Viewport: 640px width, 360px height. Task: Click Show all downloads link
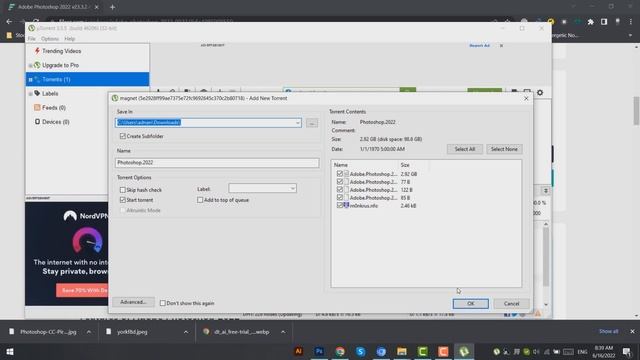608,331
